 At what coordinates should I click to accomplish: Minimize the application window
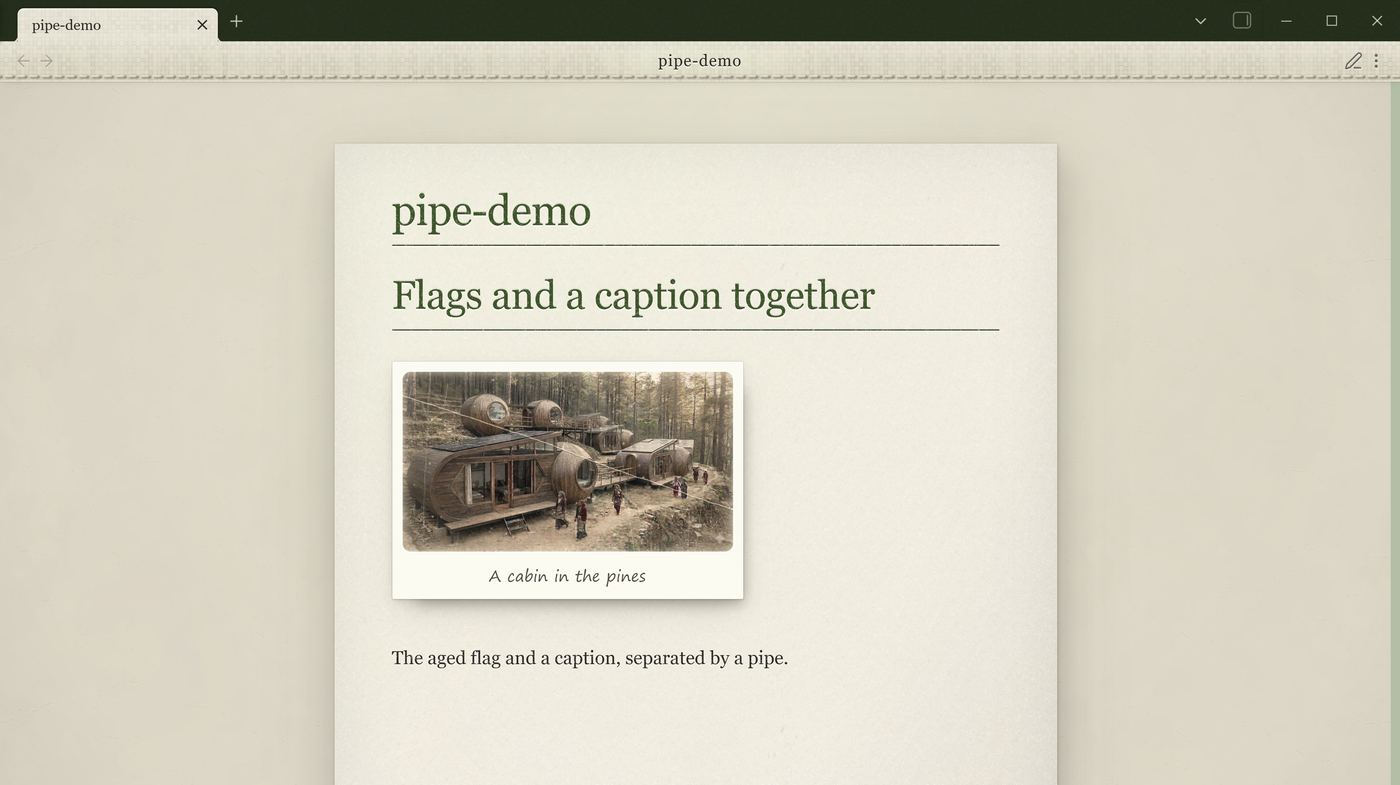(1286, 21)
